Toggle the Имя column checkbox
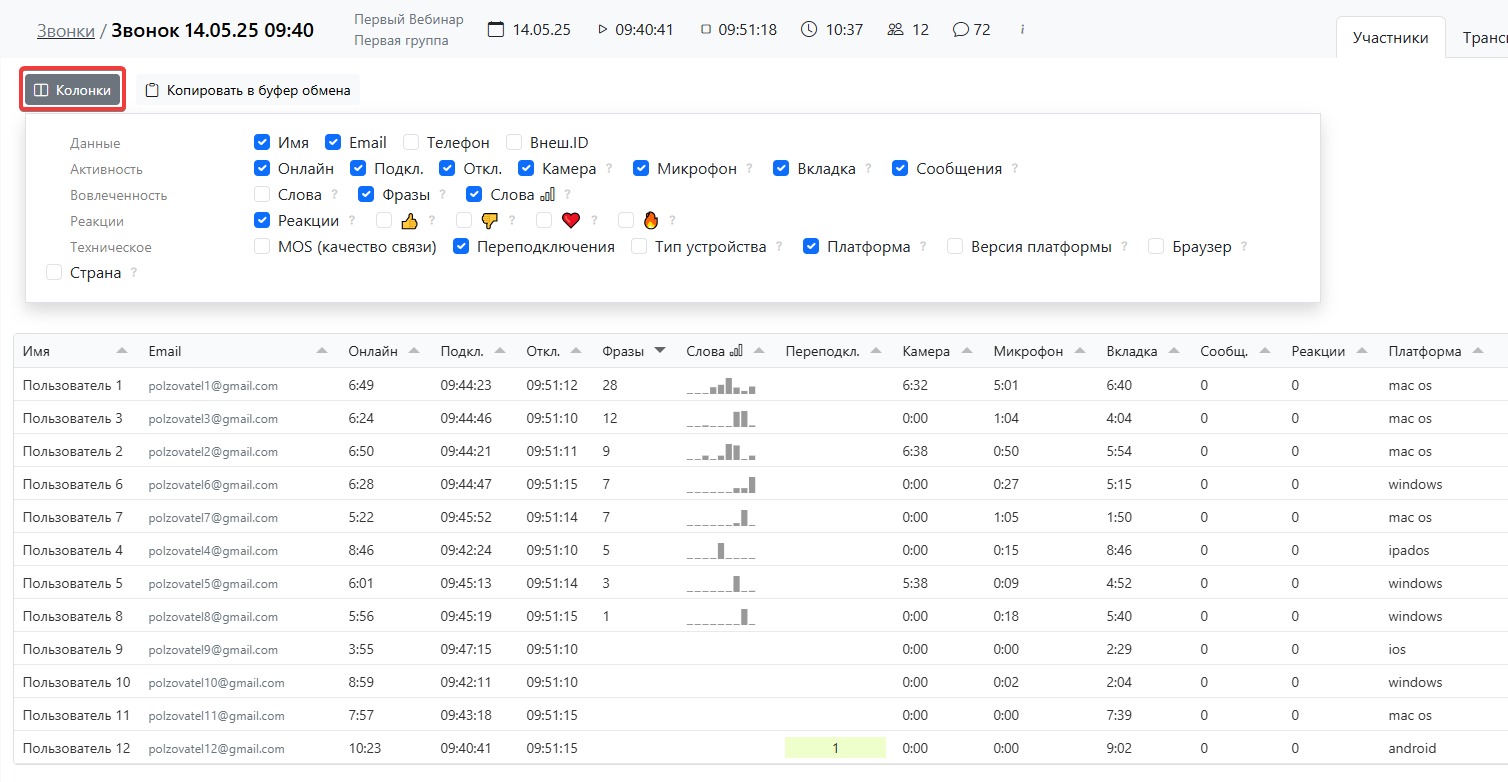1508x782 pixels. pyautogui.click(x=262, y=143)
